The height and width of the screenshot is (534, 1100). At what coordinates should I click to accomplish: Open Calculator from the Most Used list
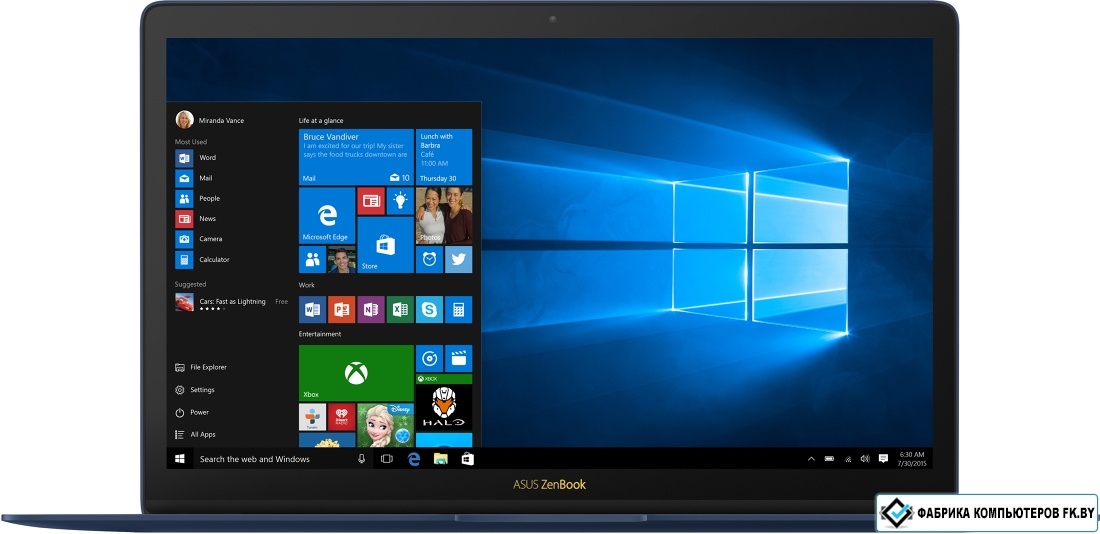pos(203,260)
